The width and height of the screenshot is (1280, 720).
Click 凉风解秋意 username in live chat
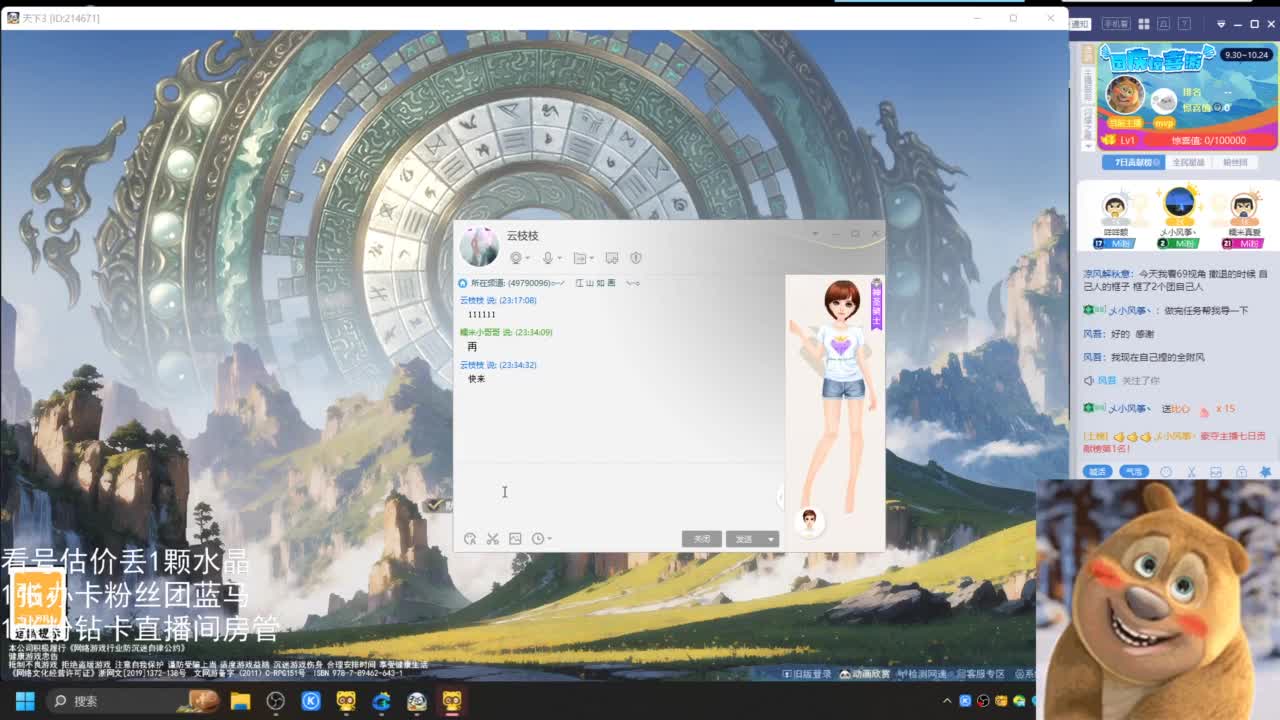pyautogui.click(x=1107, y=274)
